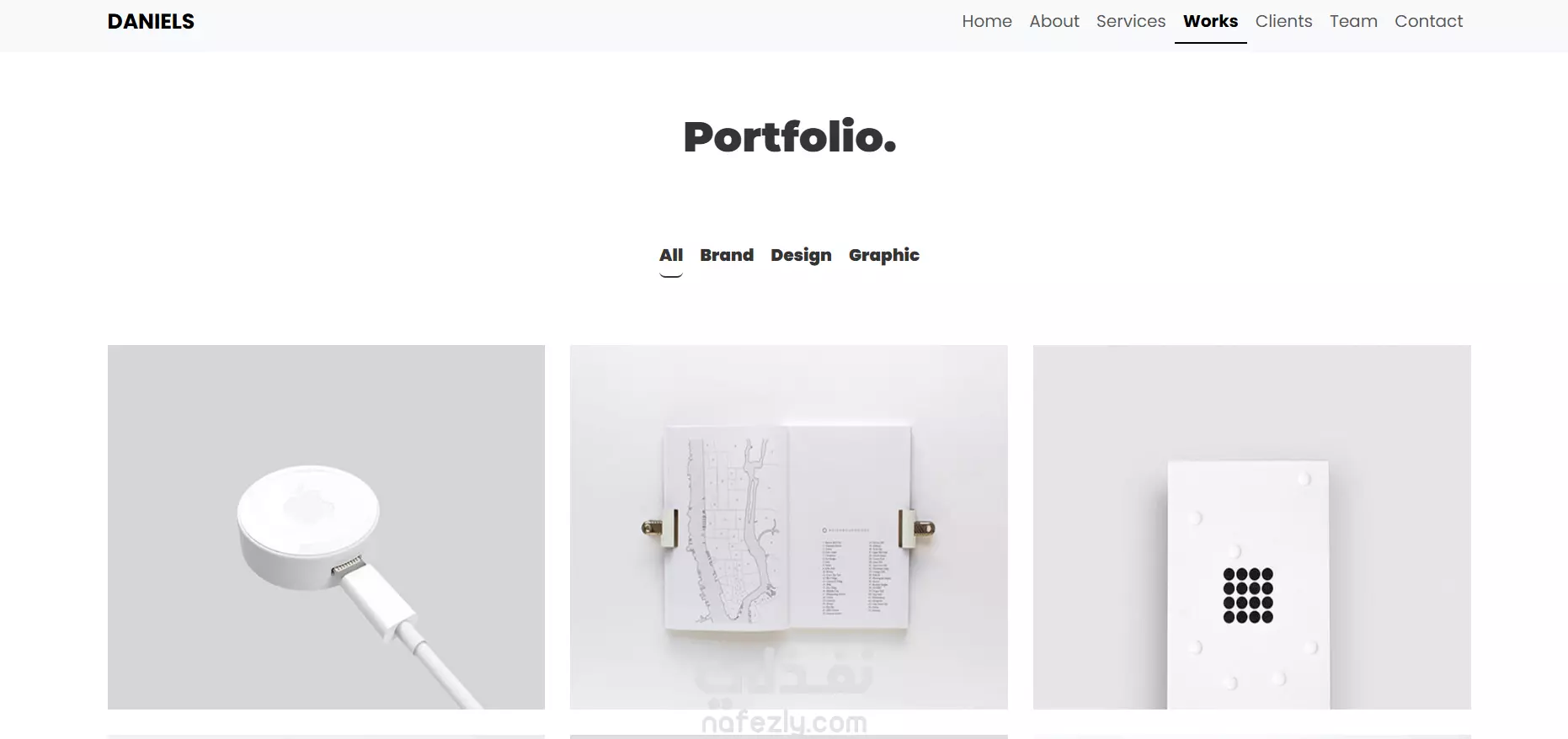This screenshot has height=739, width=1568.
Task: Filter portfolio by Design
Action: 801,255
